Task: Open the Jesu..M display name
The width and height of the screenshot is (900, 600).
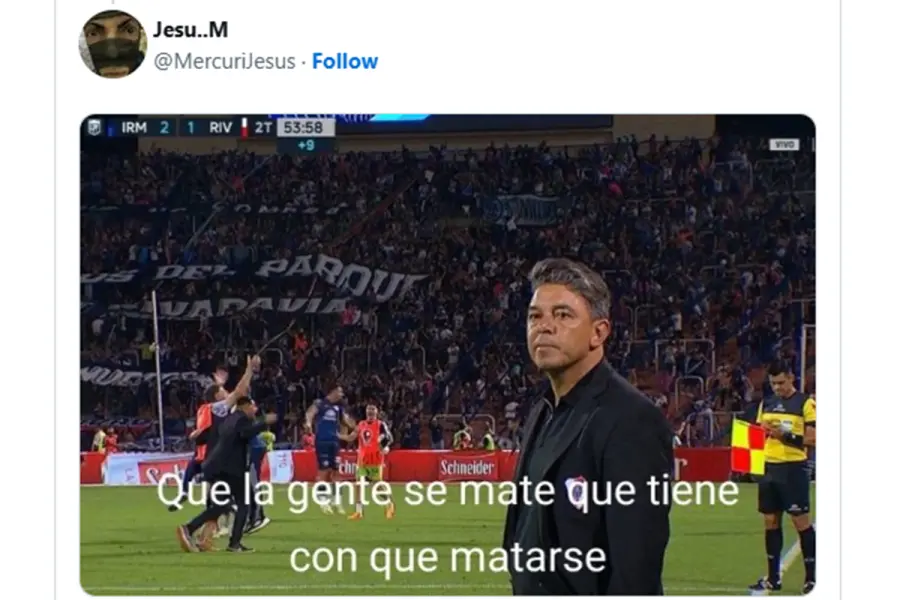Action: 191,29
